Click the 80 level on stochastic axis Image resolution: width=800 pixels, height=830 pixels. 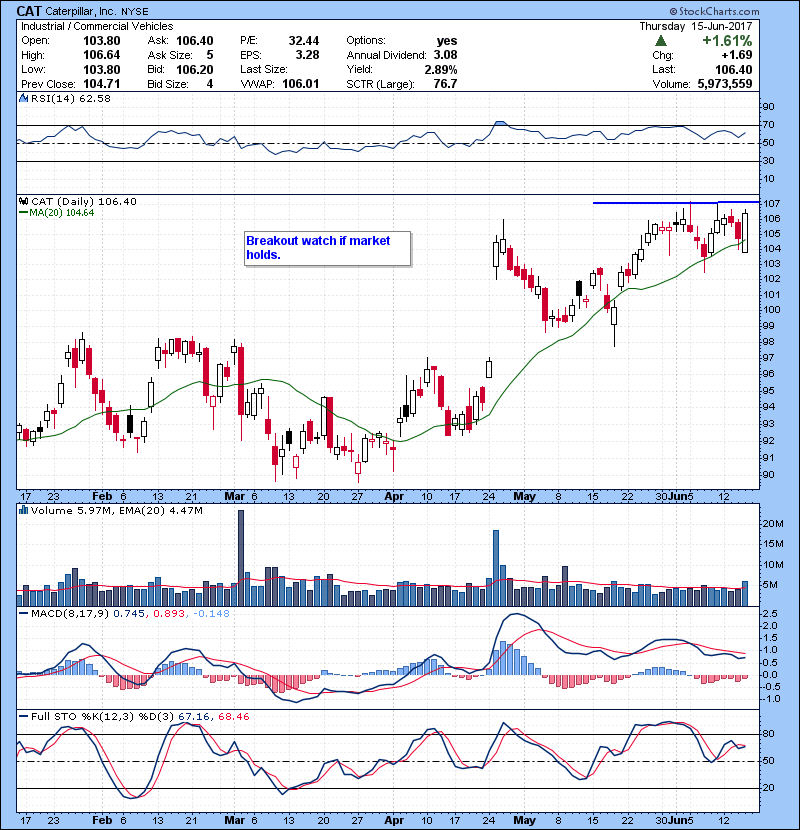pos(768,734)
